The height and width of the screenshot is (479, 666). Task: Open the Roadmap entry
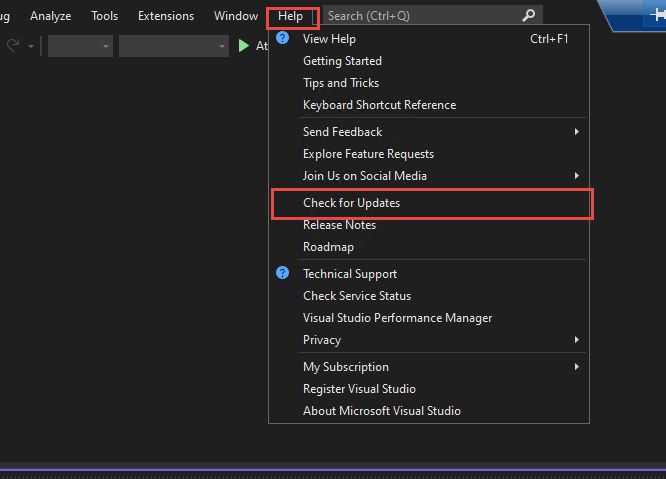[x=429, y=247]
